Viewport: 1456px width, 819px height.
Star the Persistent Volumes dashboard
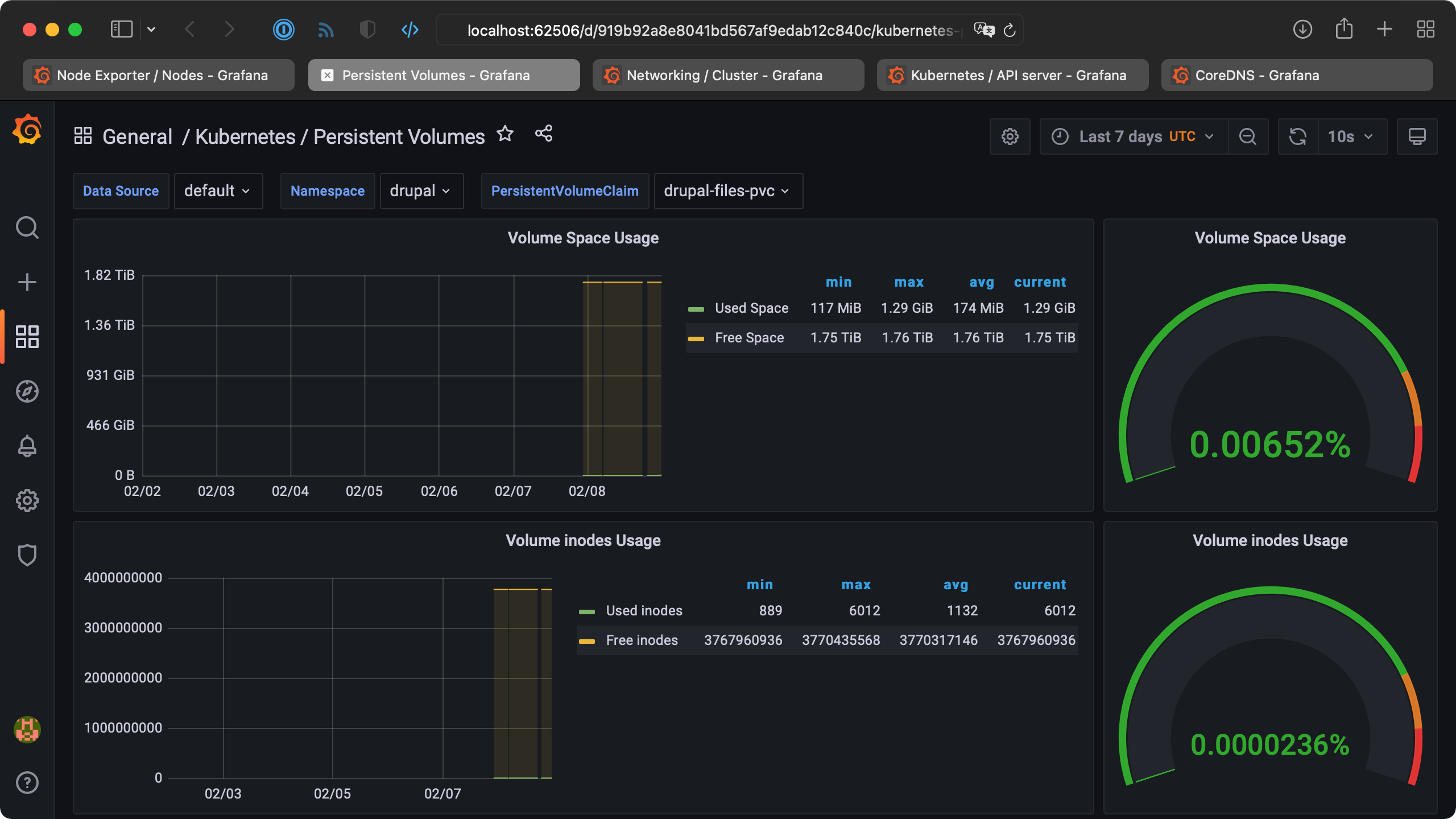coord(504,134)
